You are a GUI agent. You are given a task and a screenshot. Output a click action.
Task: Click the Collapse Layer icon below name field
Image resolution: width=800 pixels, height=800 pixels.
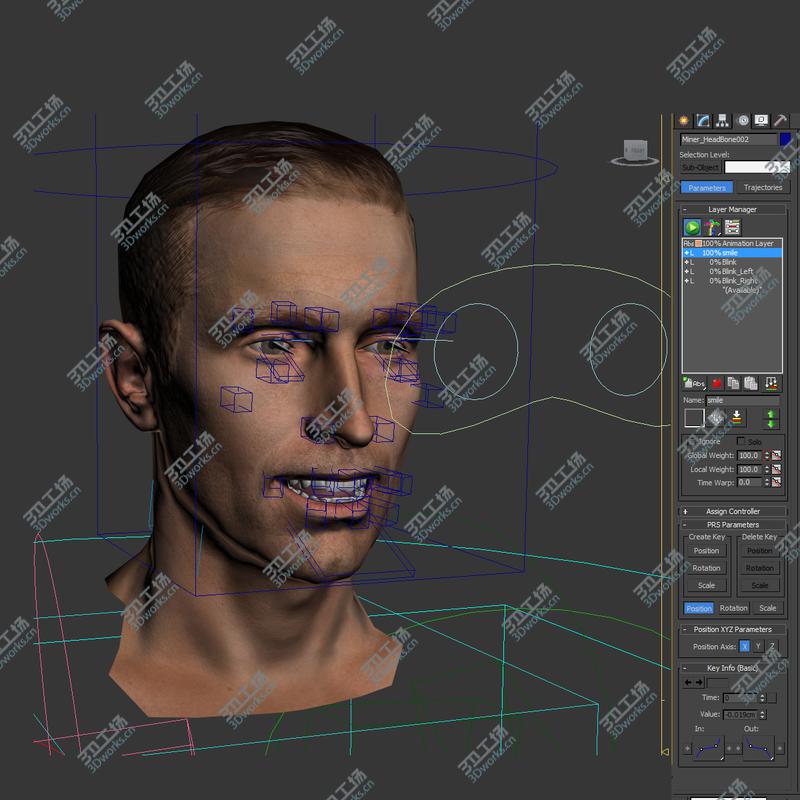coord(737,418)
